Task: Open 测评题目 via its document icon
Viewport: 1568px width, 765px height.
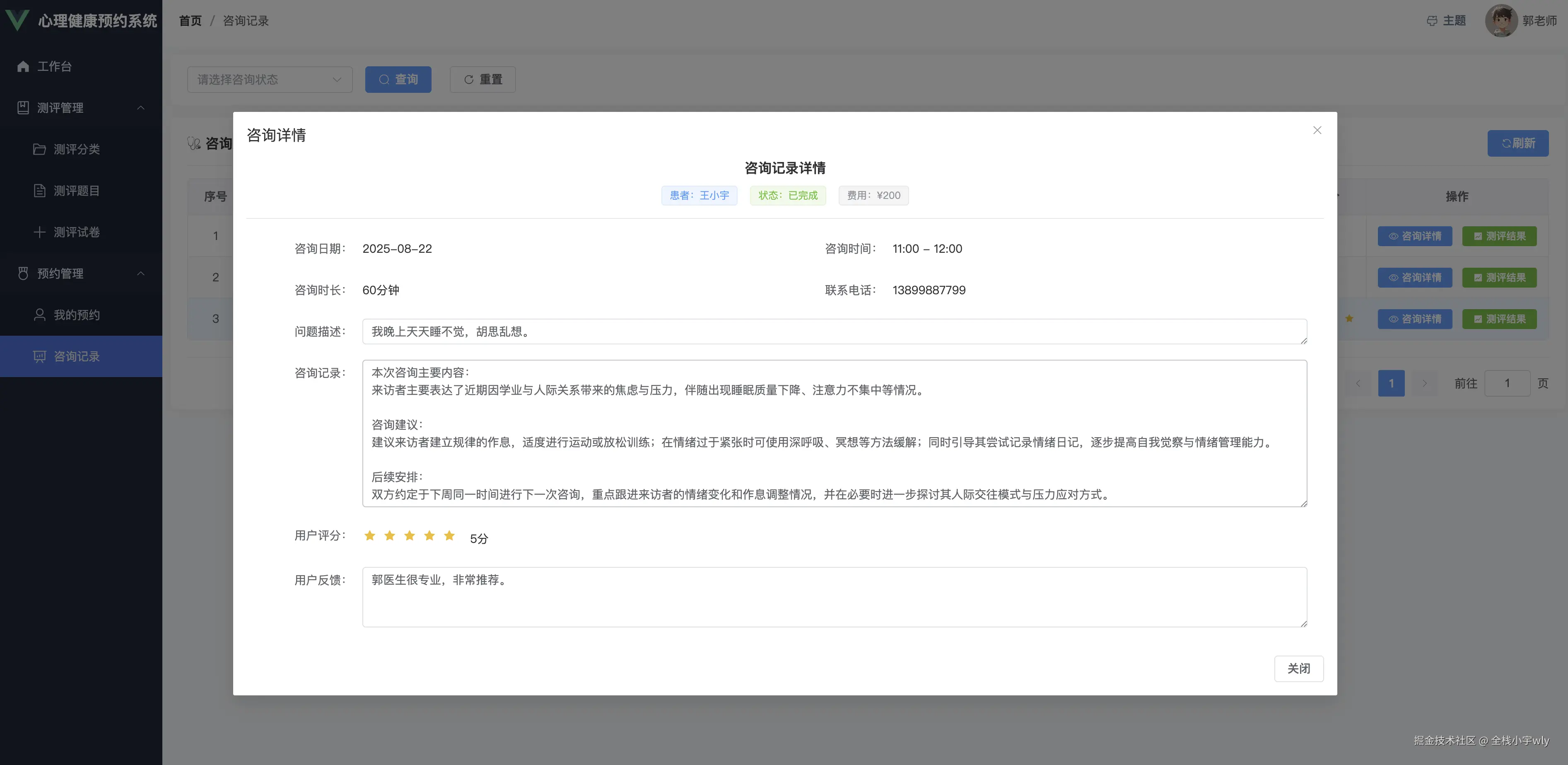Action: (x=40, y=190)
